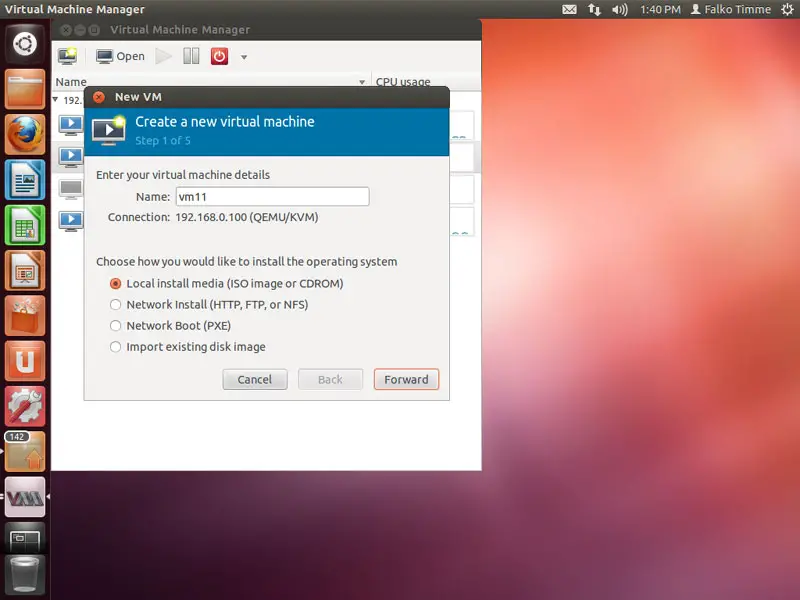Open the Trash launcher icon
This screenshot has width=800, height=600.
24,576
